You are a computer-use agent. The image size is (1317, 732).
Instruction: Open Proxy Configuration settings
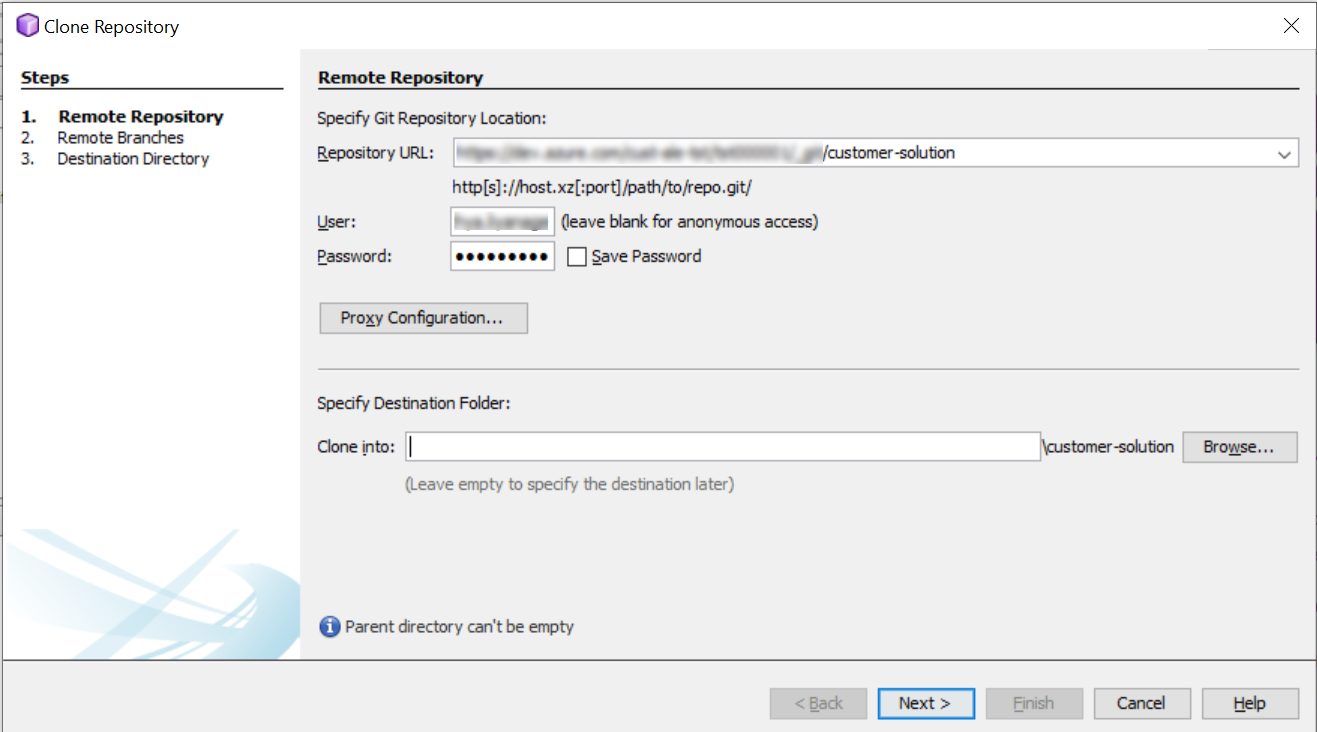pyautogui.click(x=422, y=318)
